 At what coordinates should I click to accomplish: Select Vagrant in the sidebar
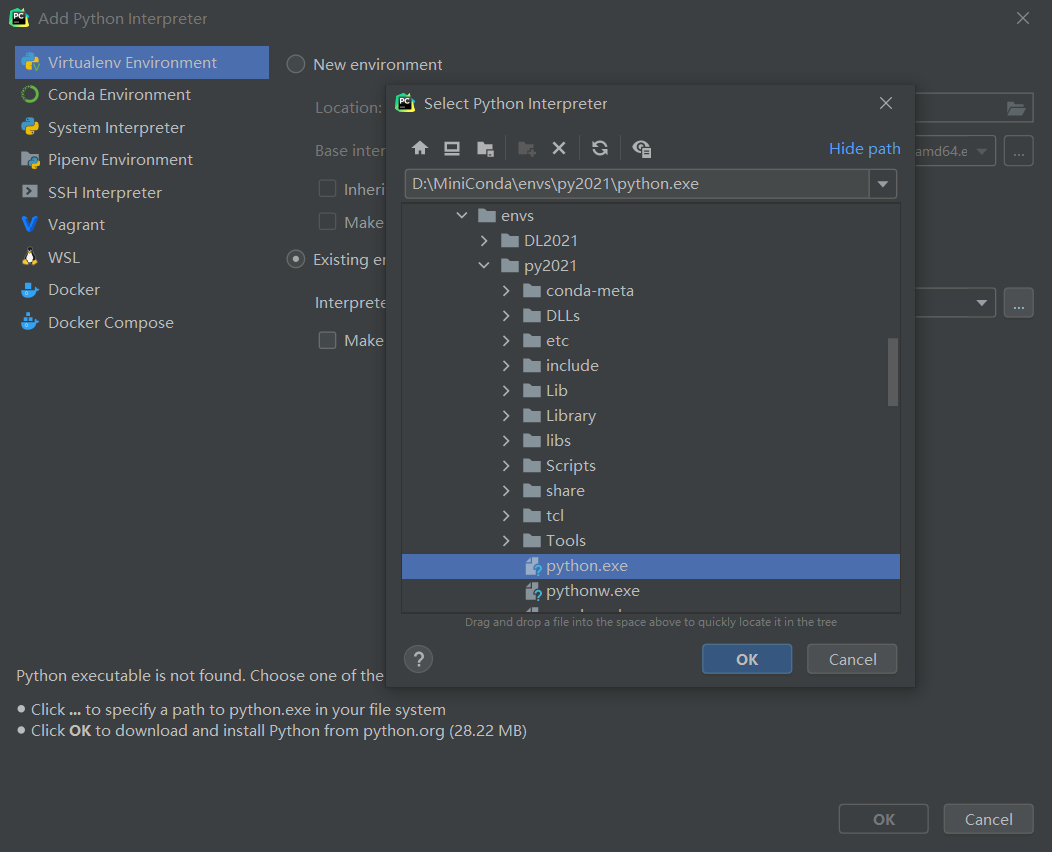(142, 225)
